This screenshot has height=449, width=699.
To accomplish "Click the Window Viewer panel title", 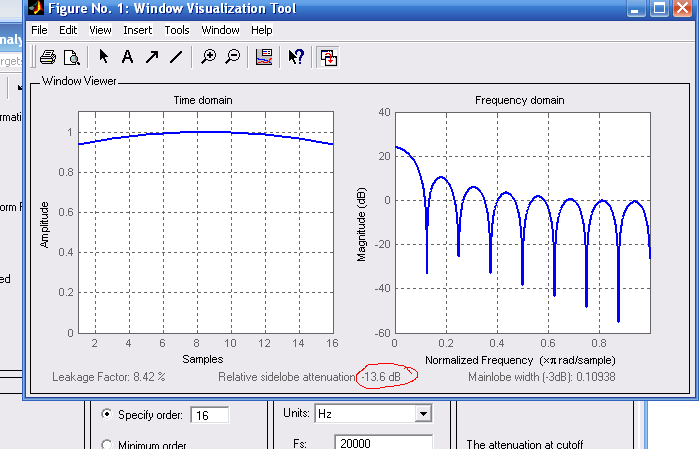I will coord(79,81).
